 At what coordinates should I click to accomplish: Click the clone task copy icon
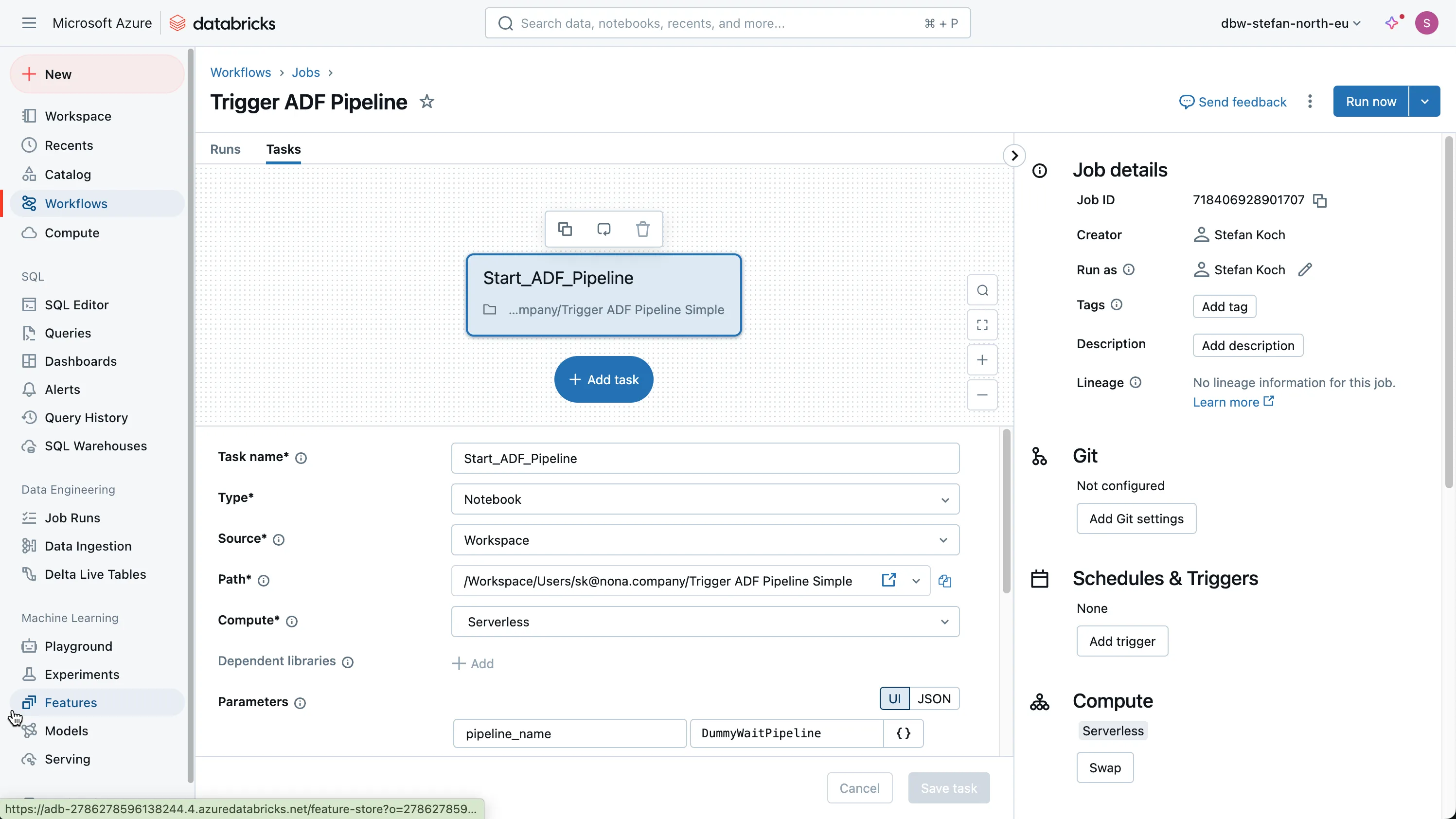pyautogui.click(x=565, y=229)
